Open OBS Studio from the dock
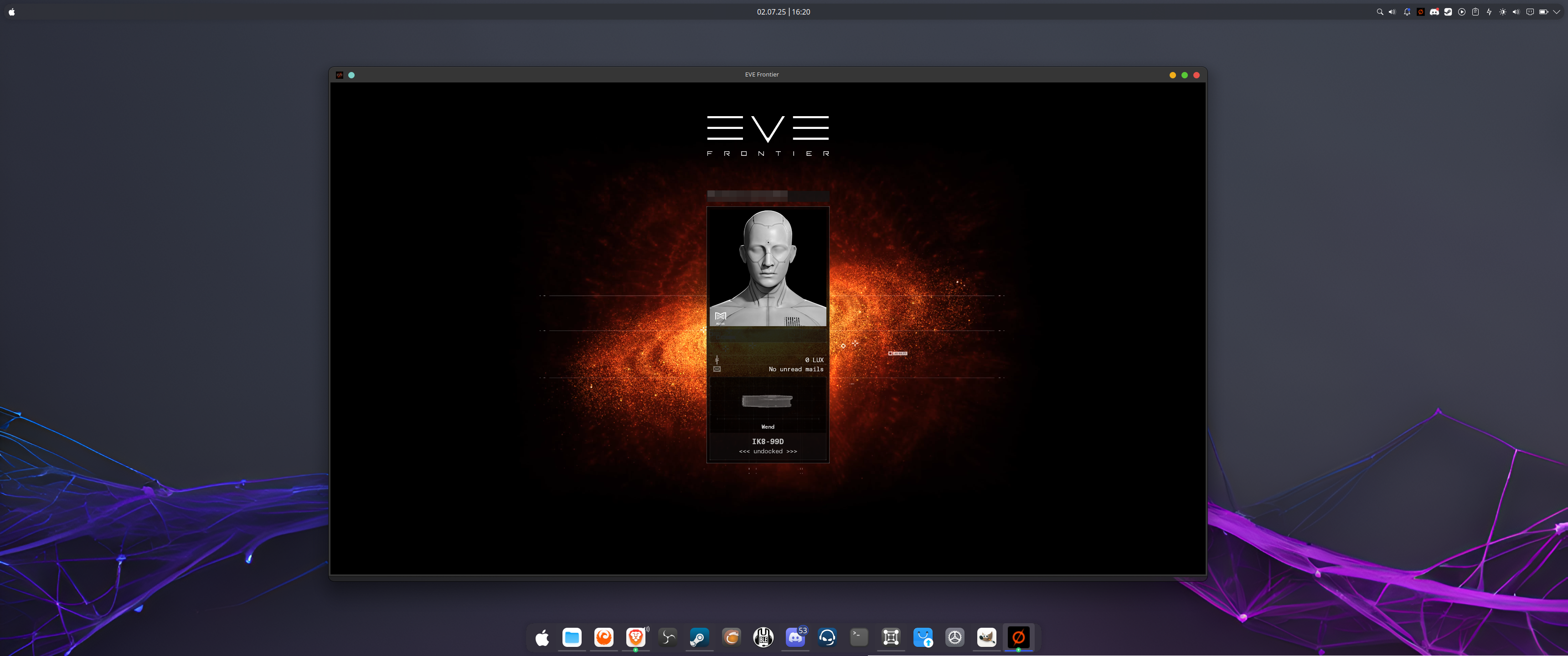This screenshot has width=1568, height=656. point(668,637)
